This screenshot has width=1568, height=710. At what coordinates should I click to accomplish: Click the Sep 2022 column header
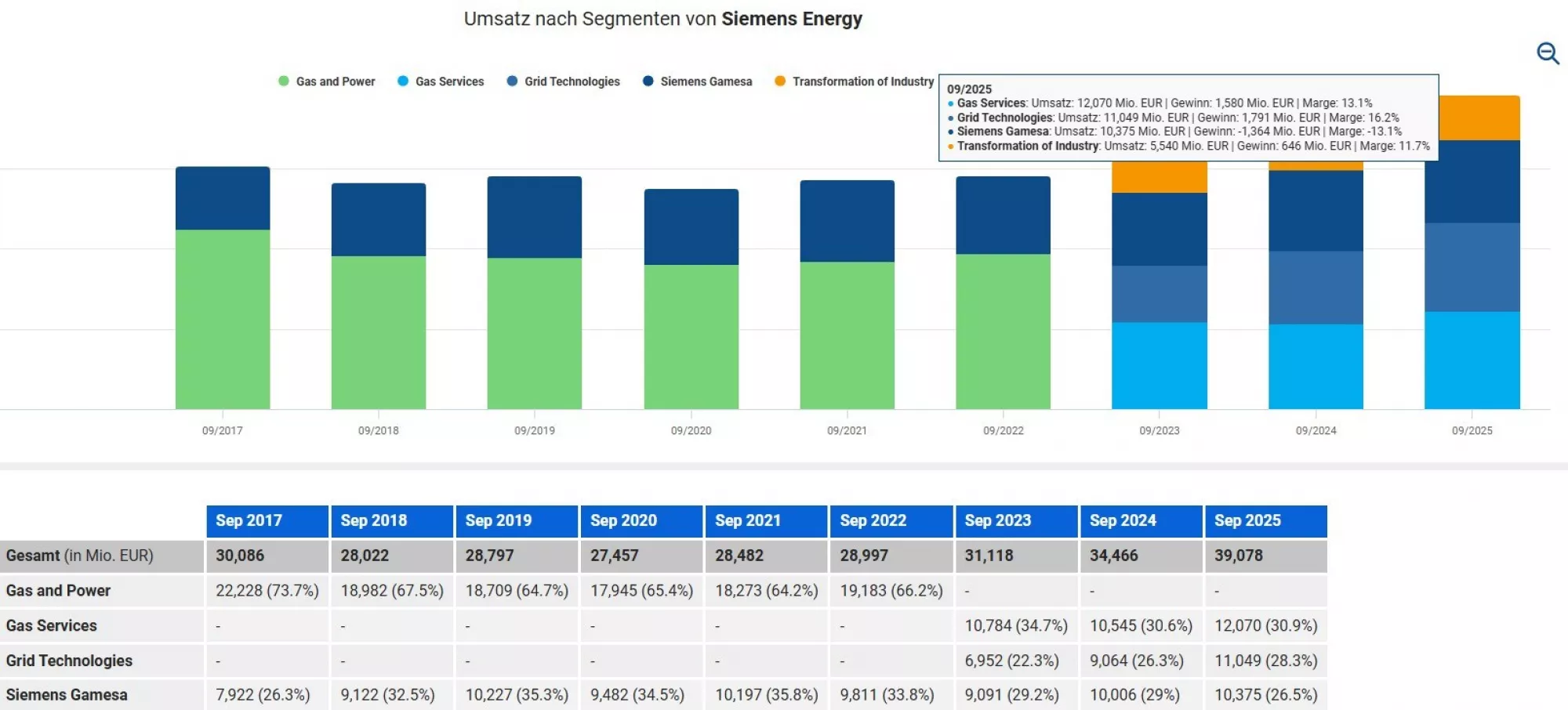pos(891,521)
